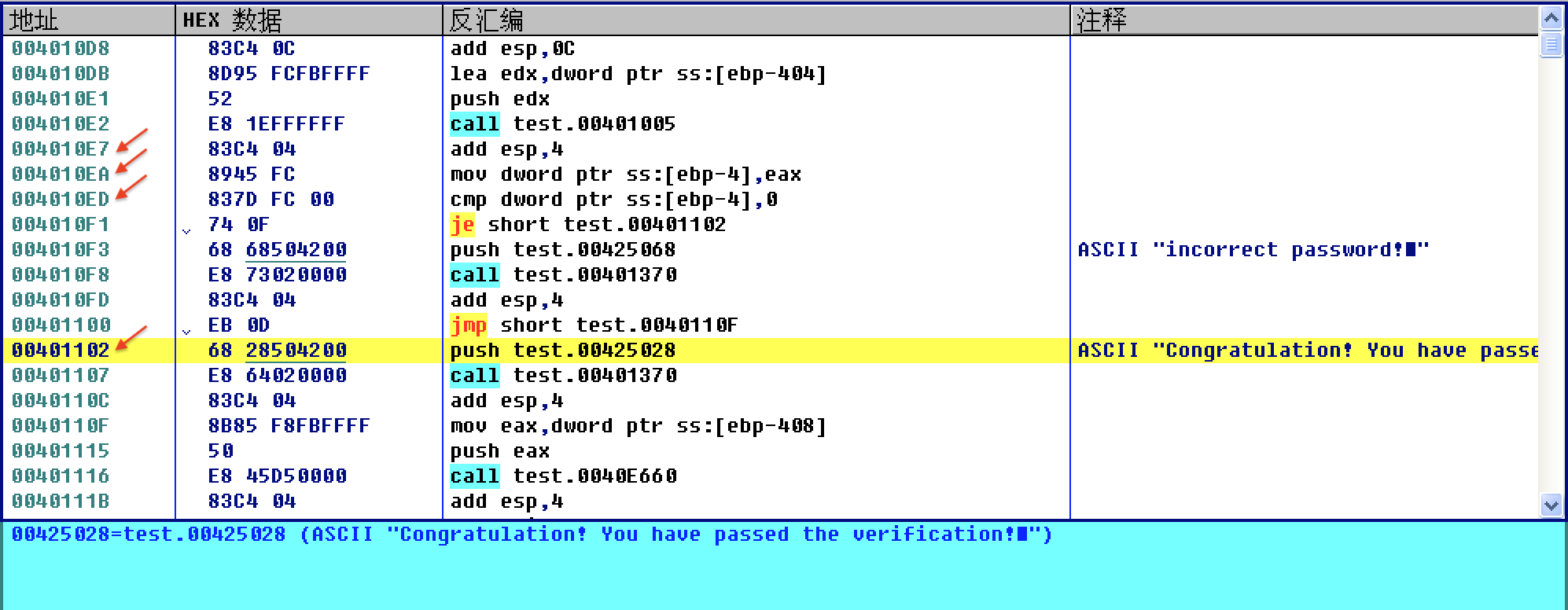Image resolution: width=1568 pixels, height=610 pixels.
Task: Click hex bytes '68 68504200'
Action: 278,250
